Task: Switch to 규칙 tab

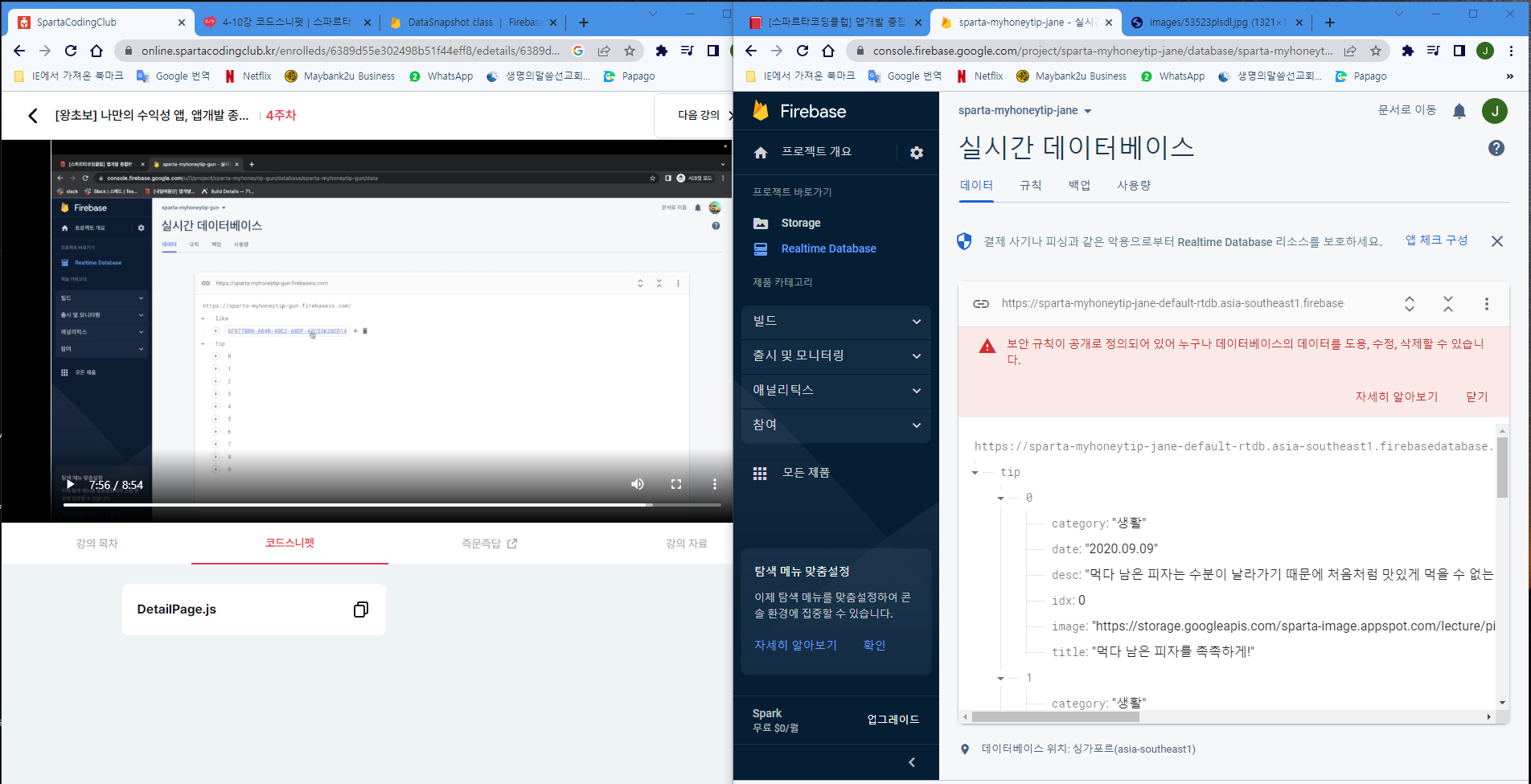Action: (x=1030, y=186)
